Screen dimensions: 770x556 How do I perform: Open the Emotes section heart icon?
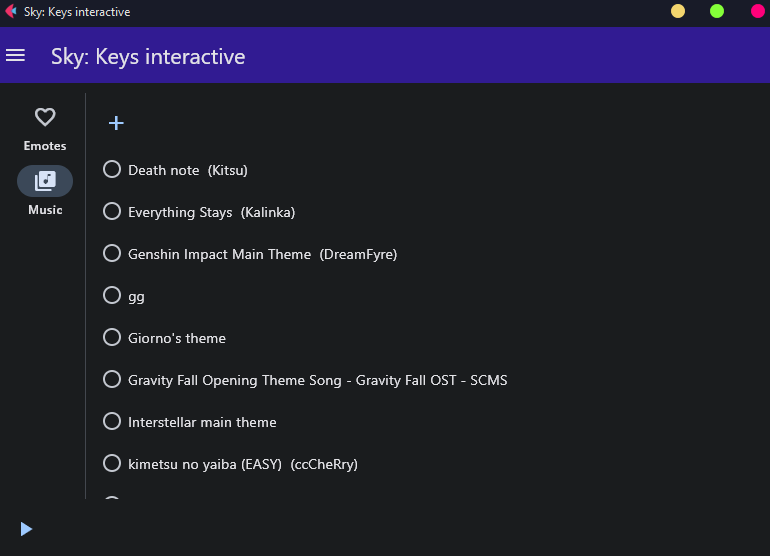coord(45,117)
